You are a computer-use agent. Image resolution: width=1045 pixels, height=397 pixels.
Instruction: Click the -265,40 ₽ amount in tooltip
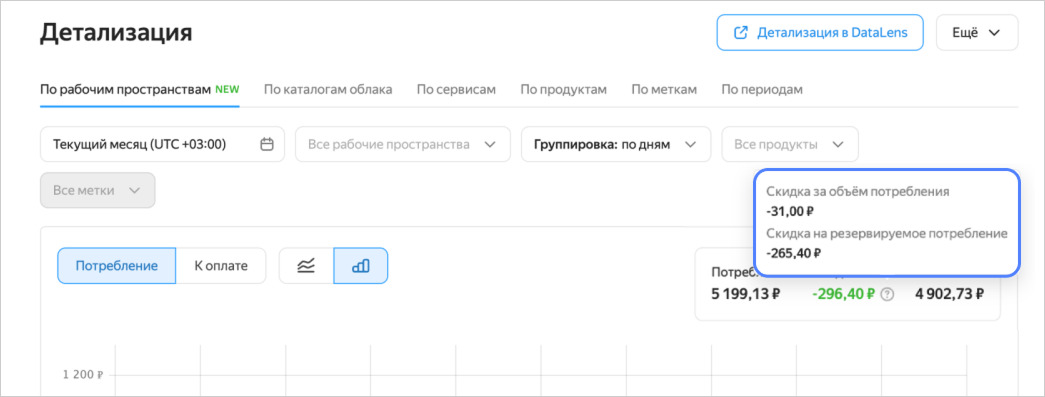tap(793, 253)
